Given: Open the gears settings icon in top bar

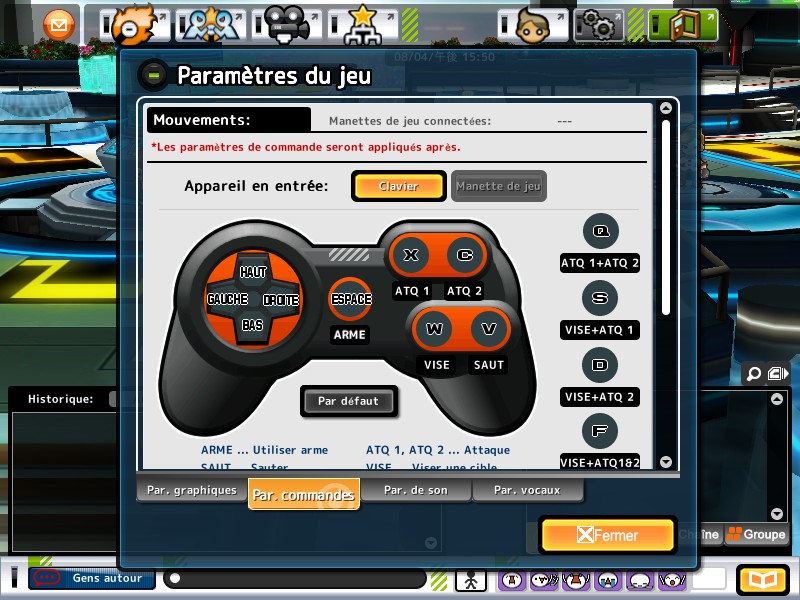Looking at the screenshot, I should click(x=599, y=25).
